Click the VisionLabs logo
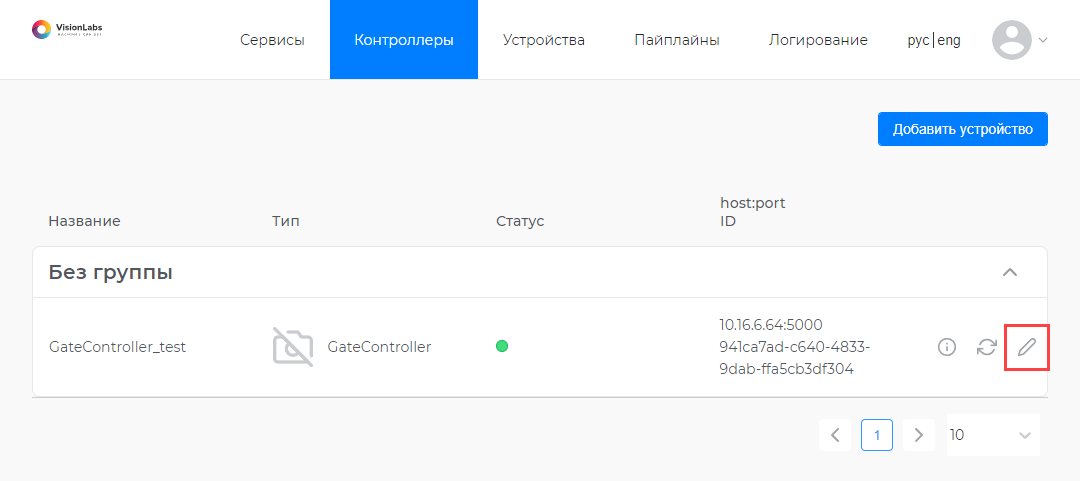 coord(67,29)
